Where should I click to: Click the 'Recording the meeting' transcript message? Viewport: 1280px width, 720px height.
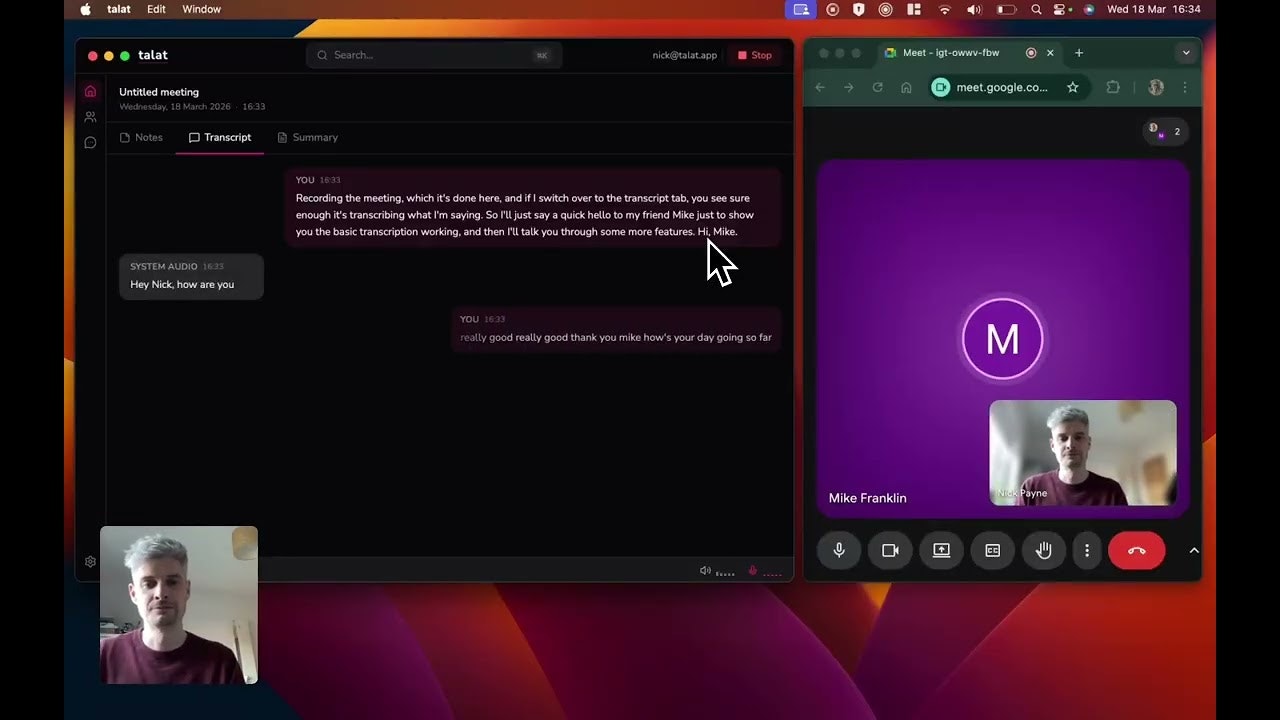coord(533,206)
